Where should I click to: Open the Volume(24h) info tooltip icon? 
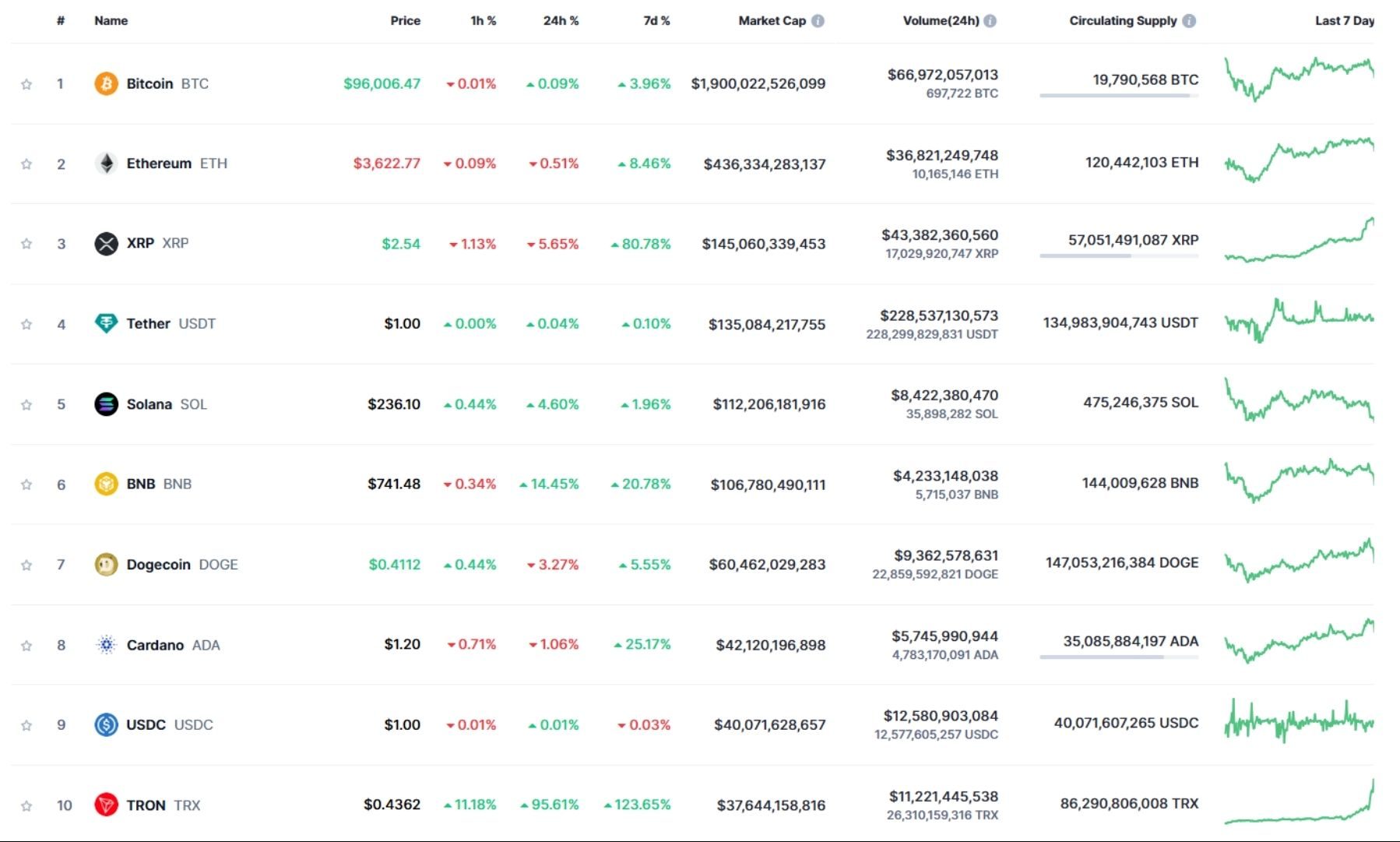[990, 21]
